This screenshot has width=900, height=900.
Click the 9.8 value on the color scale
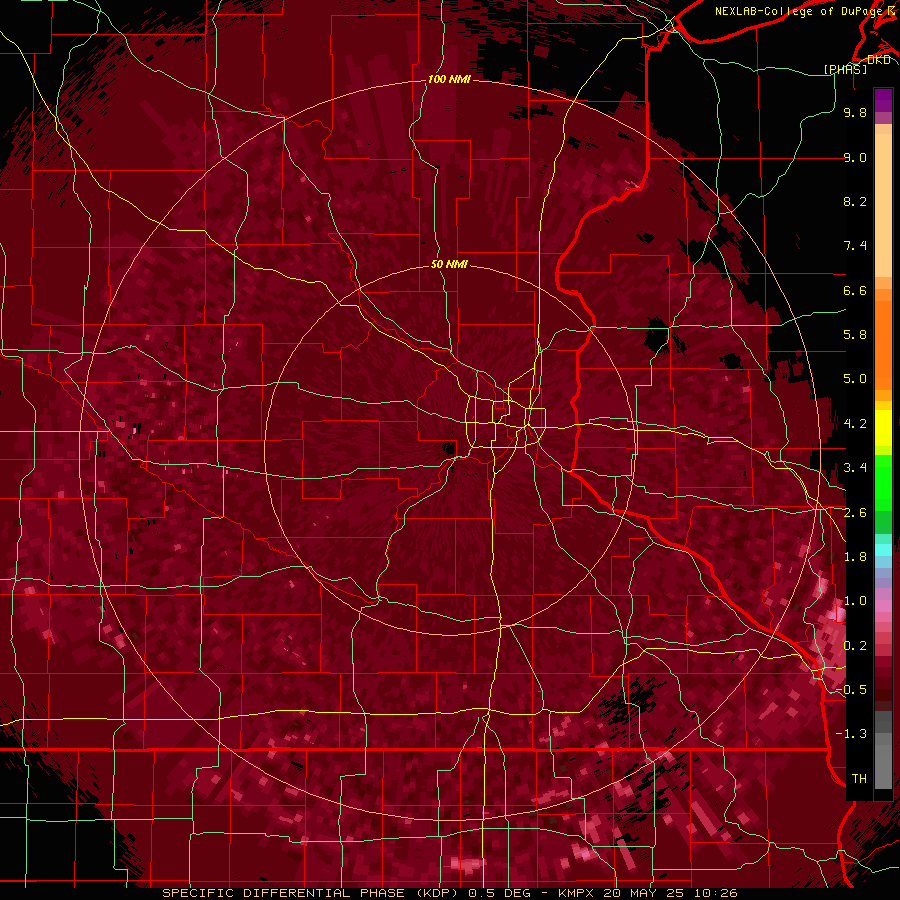[855, 112]
